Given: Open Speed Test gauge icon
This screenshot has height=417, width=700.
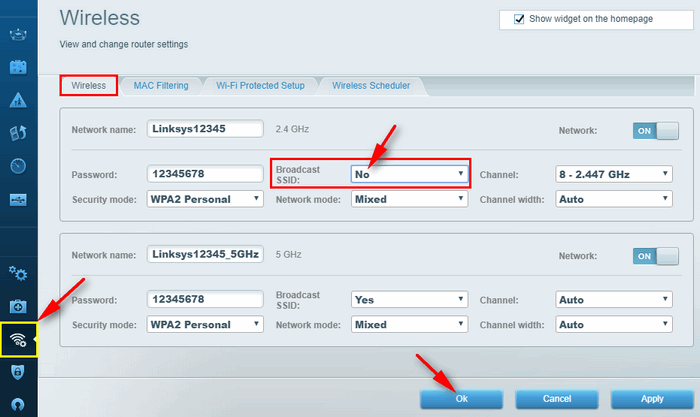Looking at the screenshot, I should point(18,166).
